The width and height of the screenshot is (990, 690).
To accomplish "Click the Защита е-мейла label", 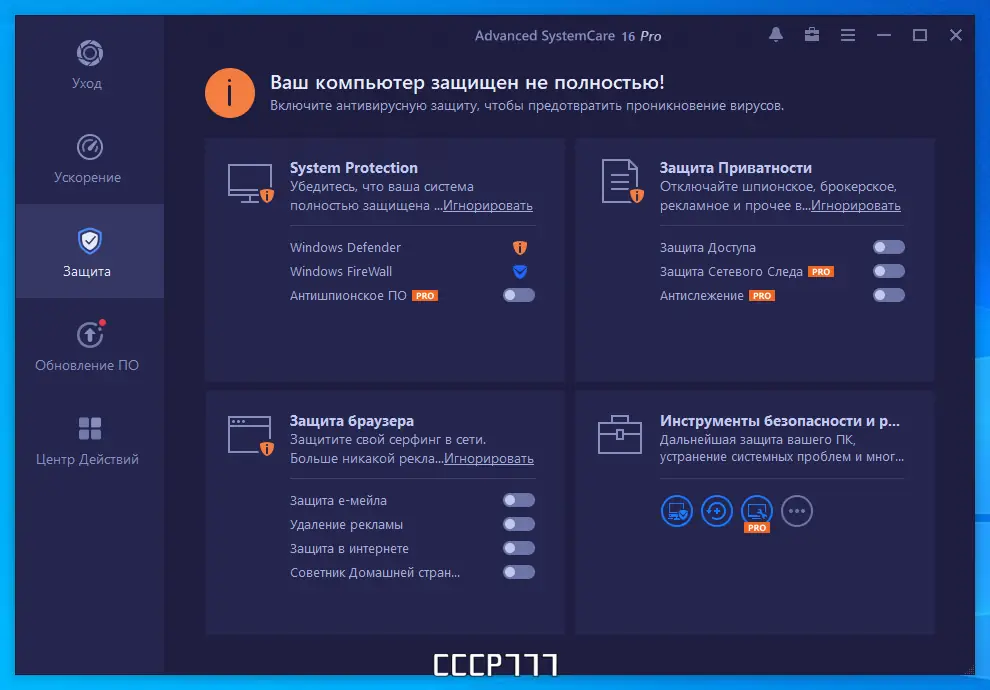I will pos(338,501).
